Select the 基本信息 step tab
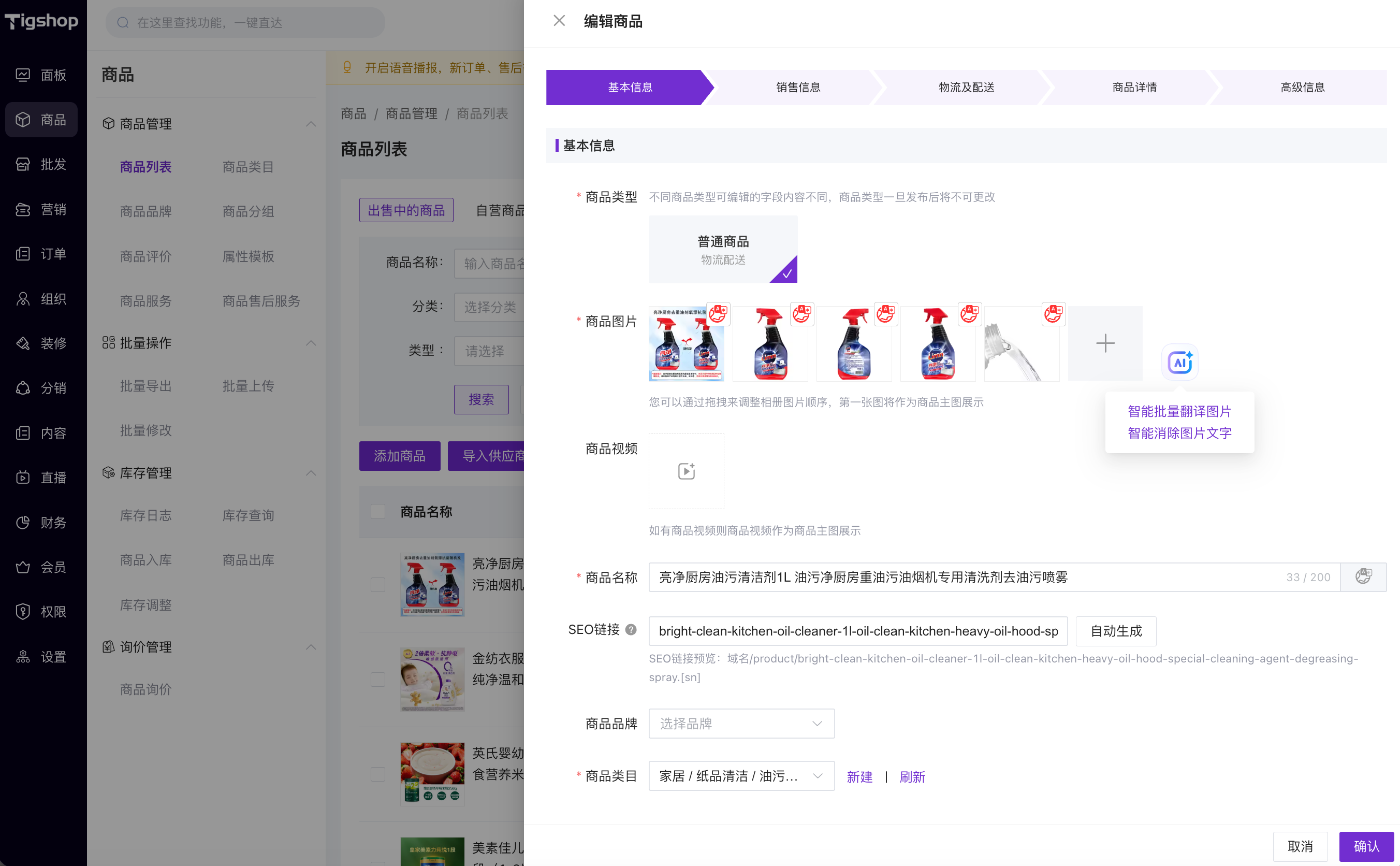 [x=630, y=87]
